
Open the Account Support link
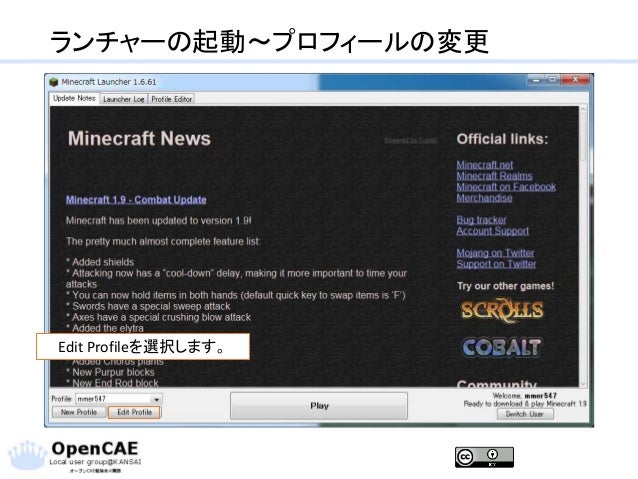[493, 231]
